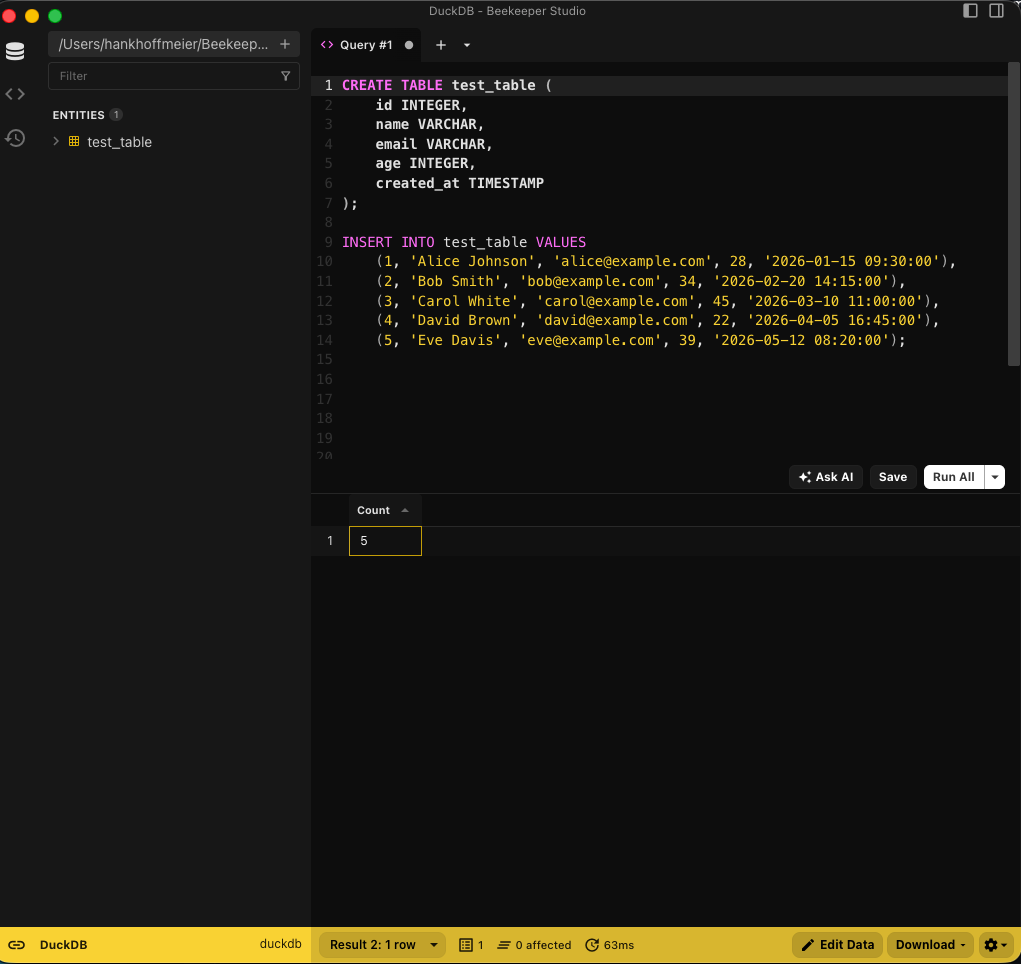Open the query history clock icon

(x=15, y=138)
